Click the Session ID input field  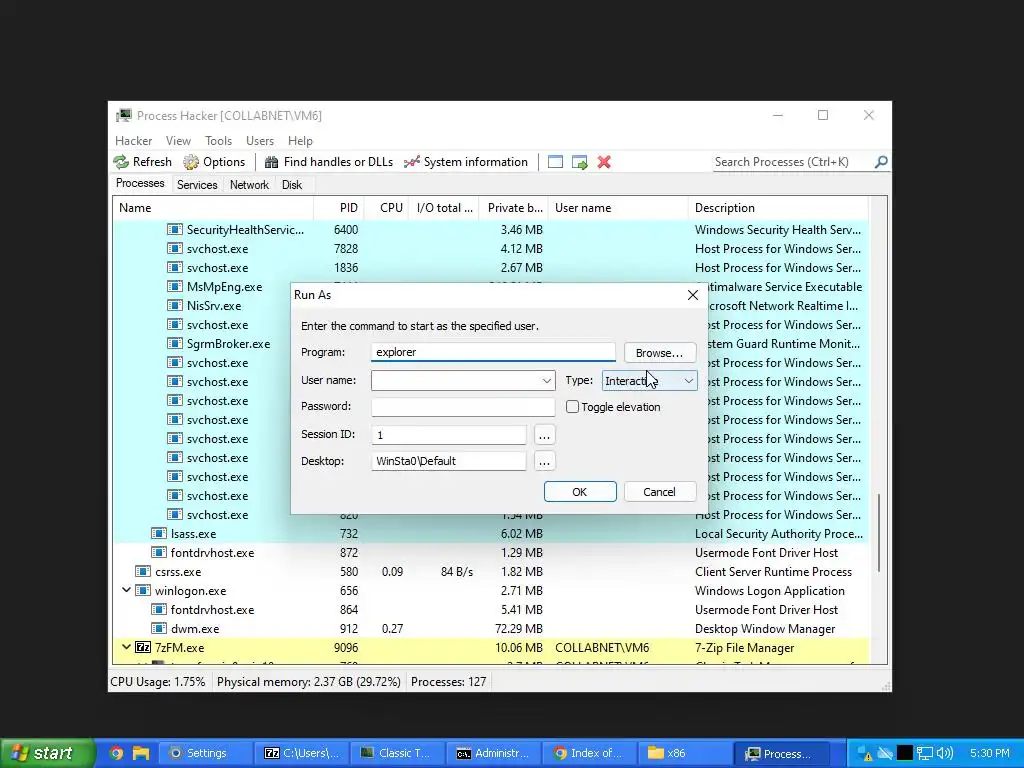pos(449,435)
